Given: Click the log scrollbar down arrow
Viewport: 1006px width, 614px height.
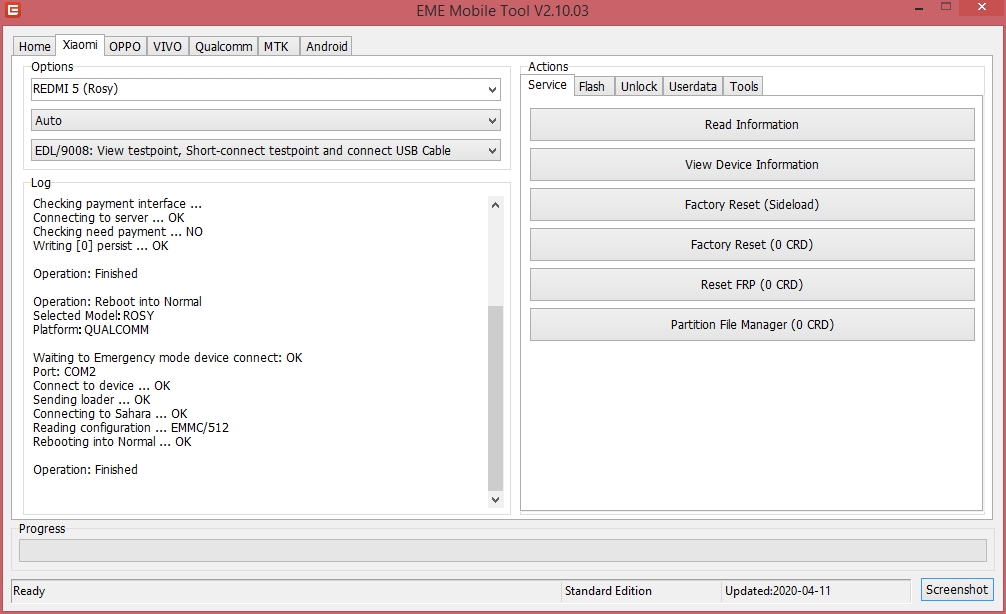Looking at the screenshot, I should tap(495, 499).
